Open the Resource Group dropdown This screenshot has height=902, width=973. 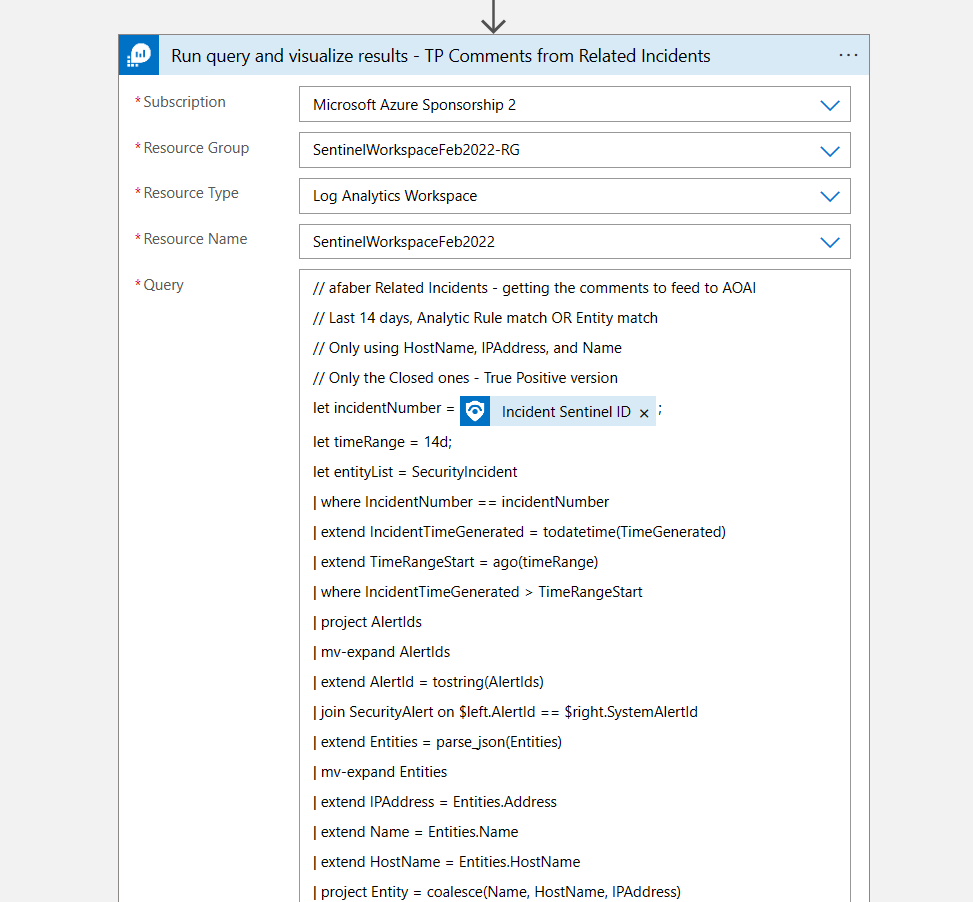[830, 150]
